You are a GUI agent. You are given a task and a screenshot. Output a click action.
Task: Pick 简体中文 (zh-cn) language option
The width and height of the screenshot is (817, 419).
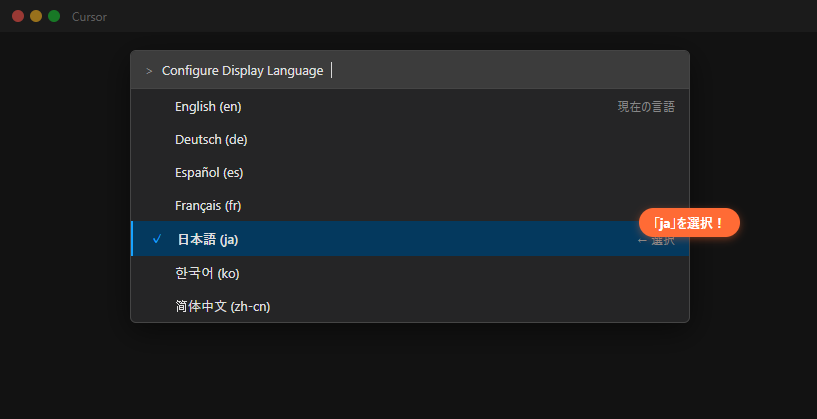pyautogui.click(x=222, y=306)
